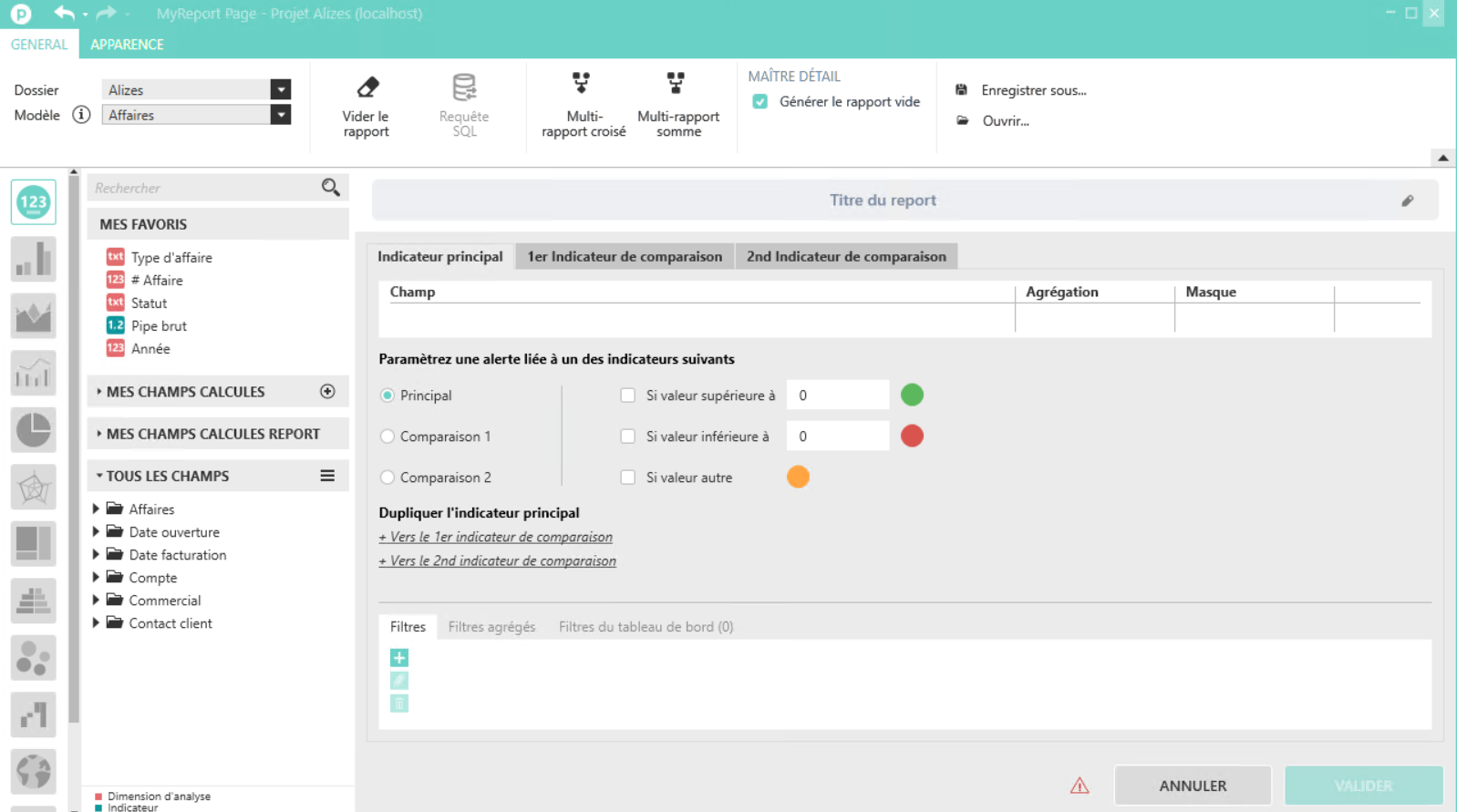The width and height of the screenshot is (1457, 812).
Task: Click Vers le 2nd indicateur de comparaison link
Action: click(x=498, y=561)
